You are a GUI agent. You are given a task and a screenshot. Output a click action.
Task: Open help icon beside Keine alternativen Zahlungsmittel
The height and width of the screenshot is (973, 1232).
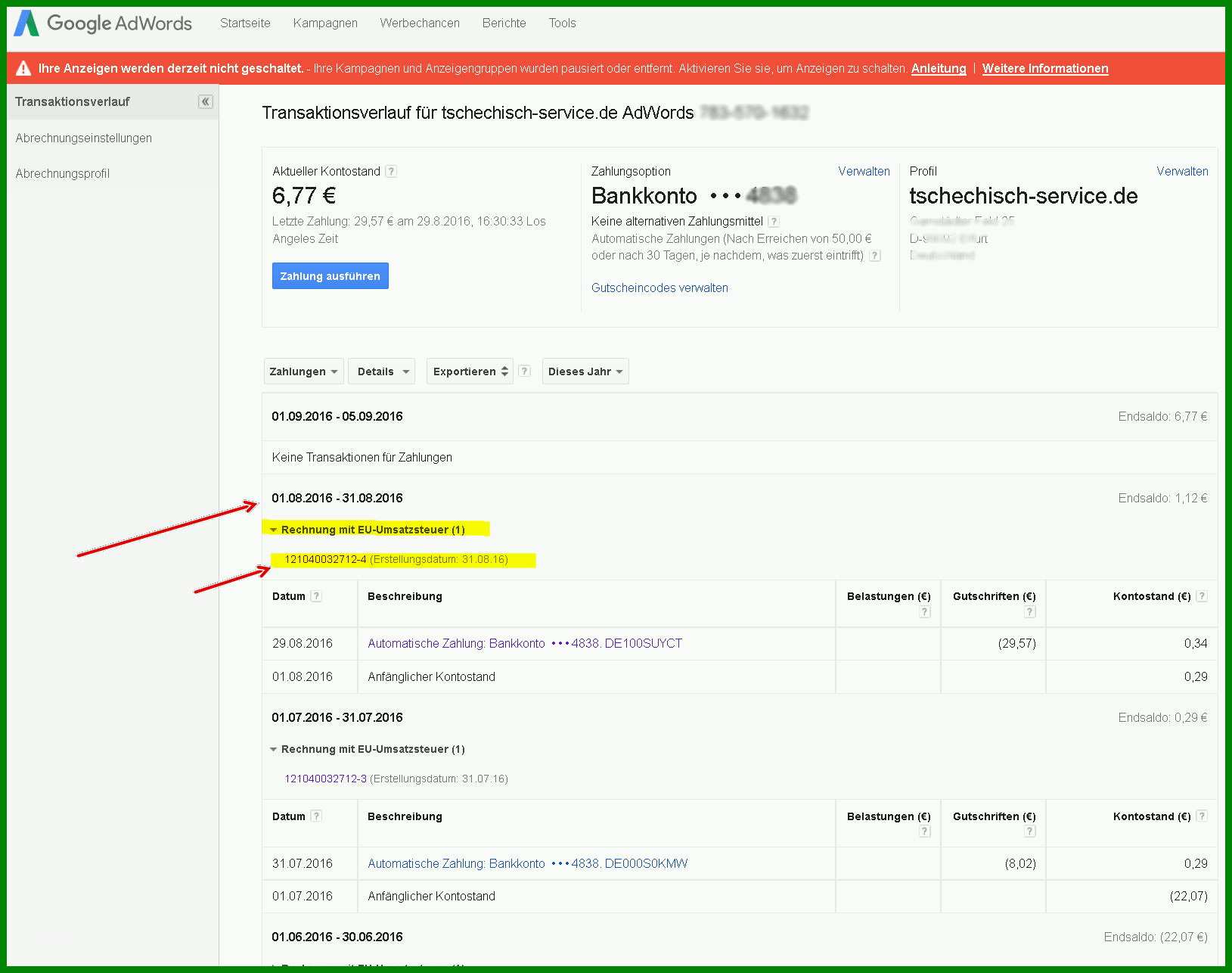tap(773, 222)
